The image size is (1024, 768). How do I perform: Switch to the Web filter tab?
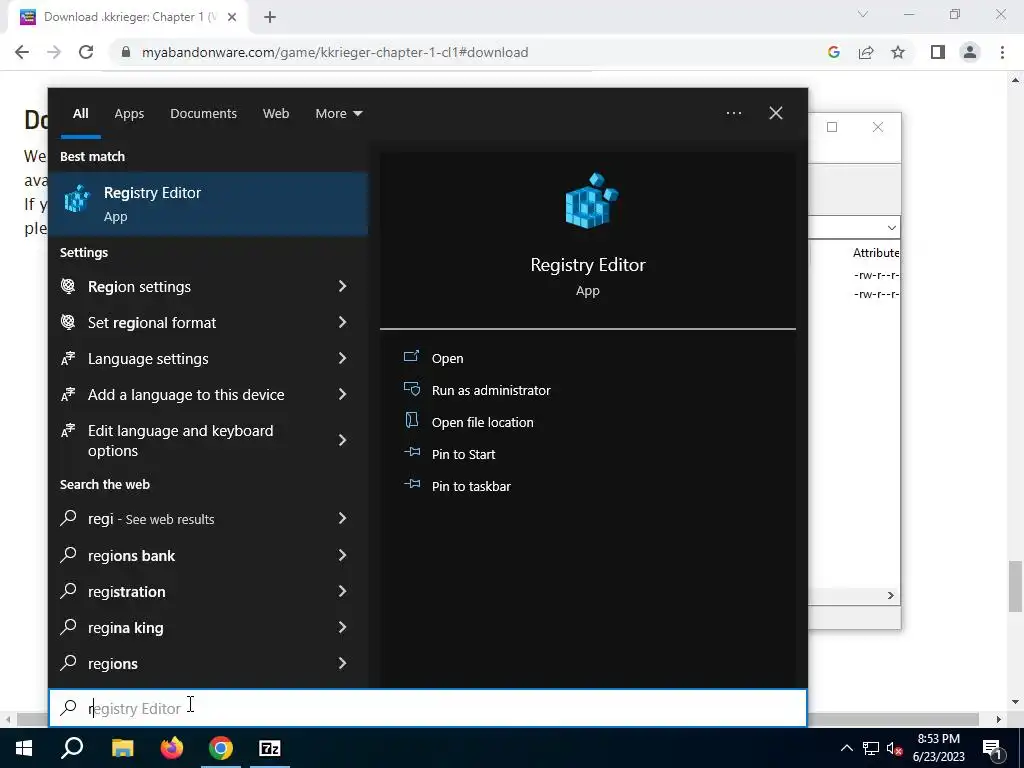coord(276,114)
